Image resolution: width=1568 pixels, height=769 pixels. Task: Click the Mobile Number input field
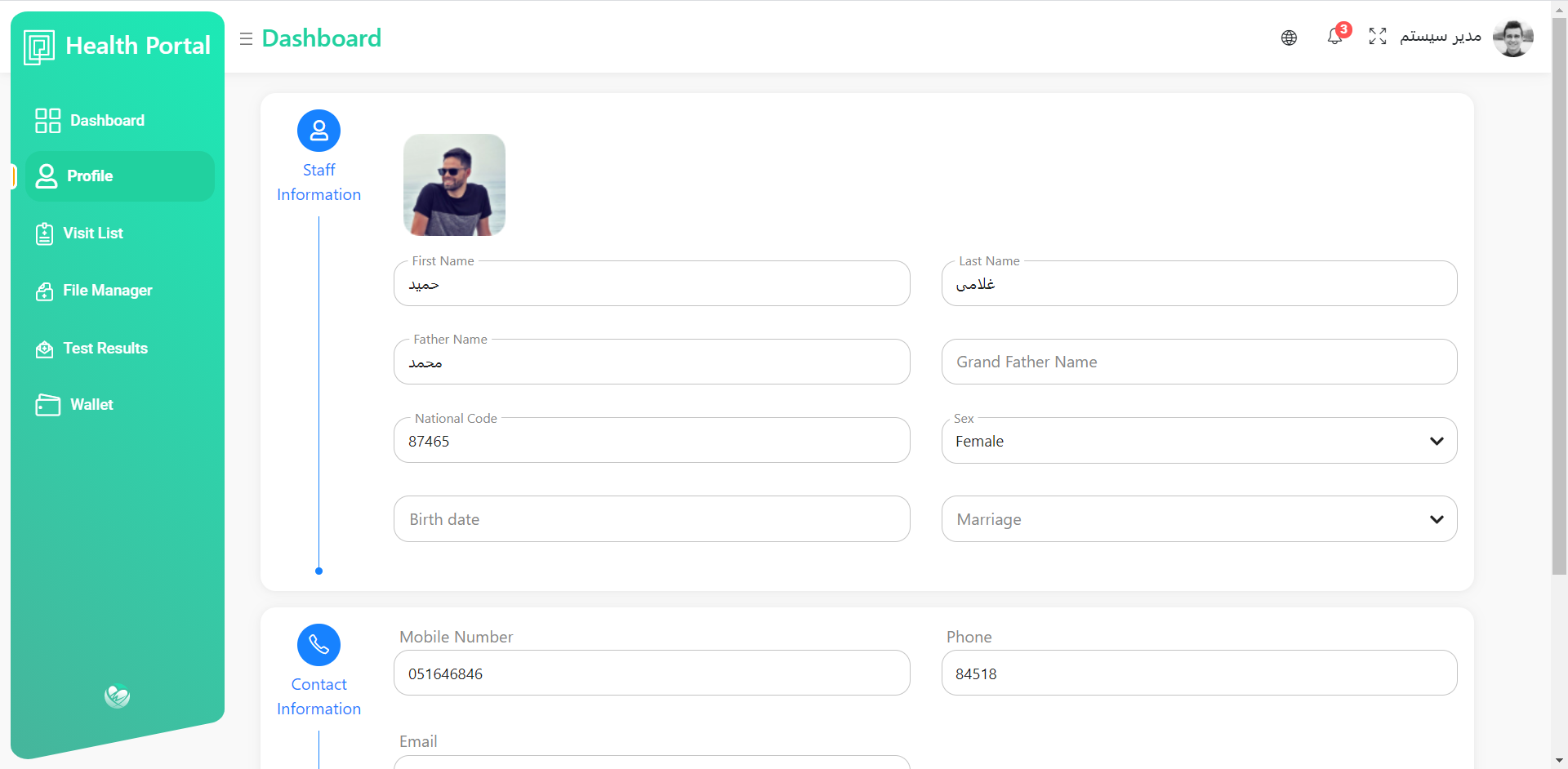tap(652, 673)
